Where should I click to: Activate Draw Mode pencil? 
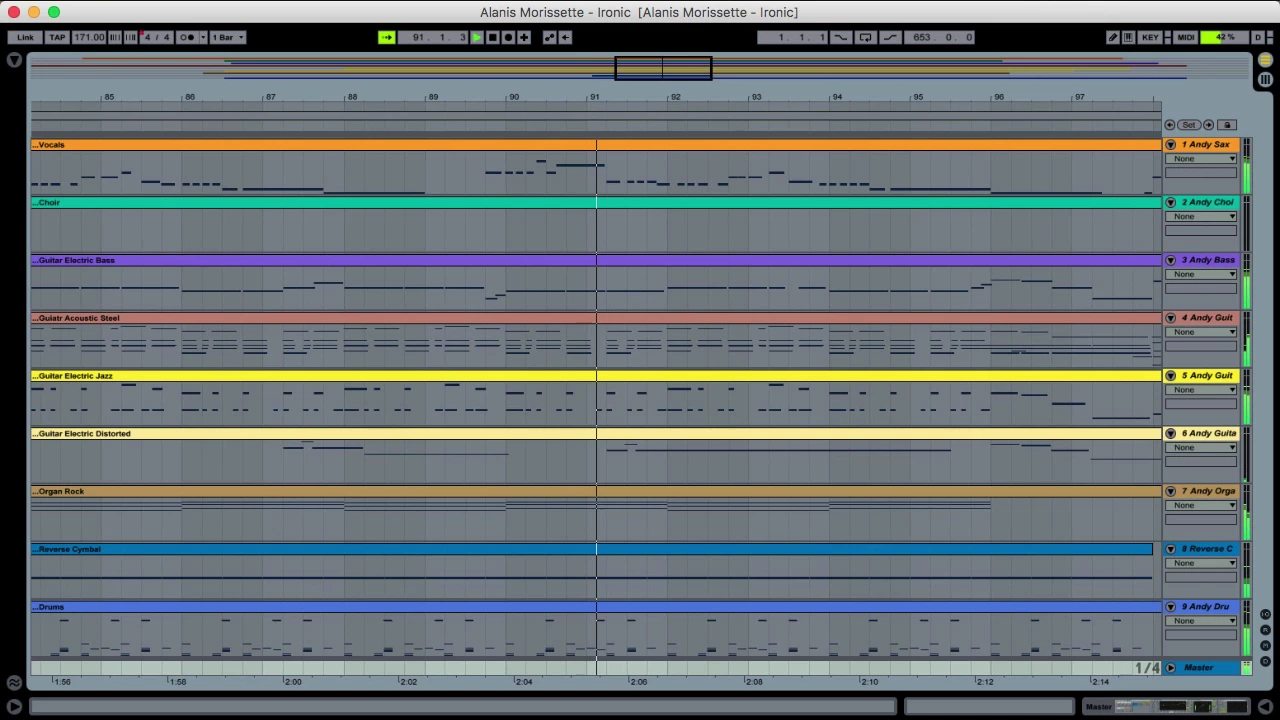pos(1113,37)
